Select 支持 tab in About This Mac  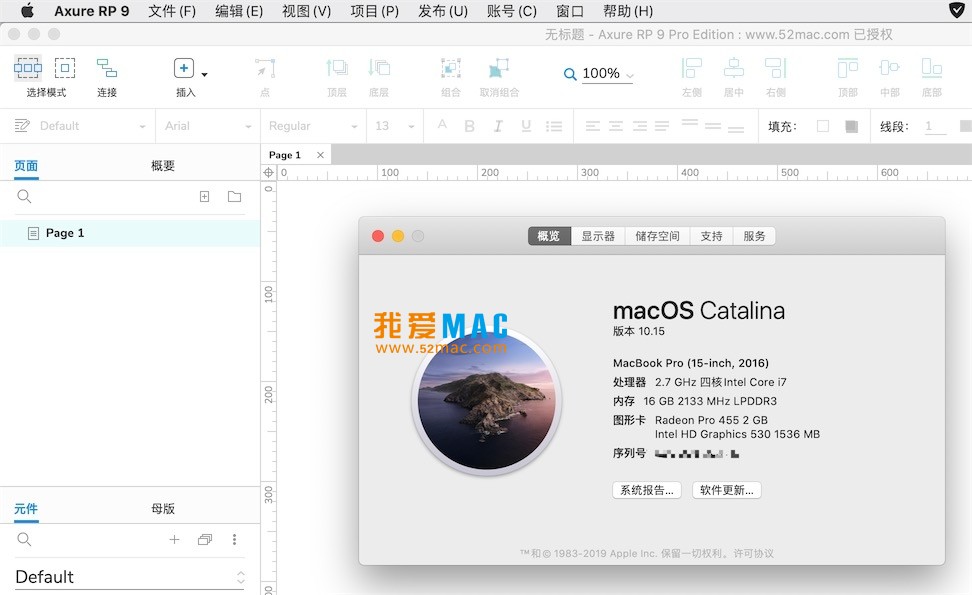712,236
